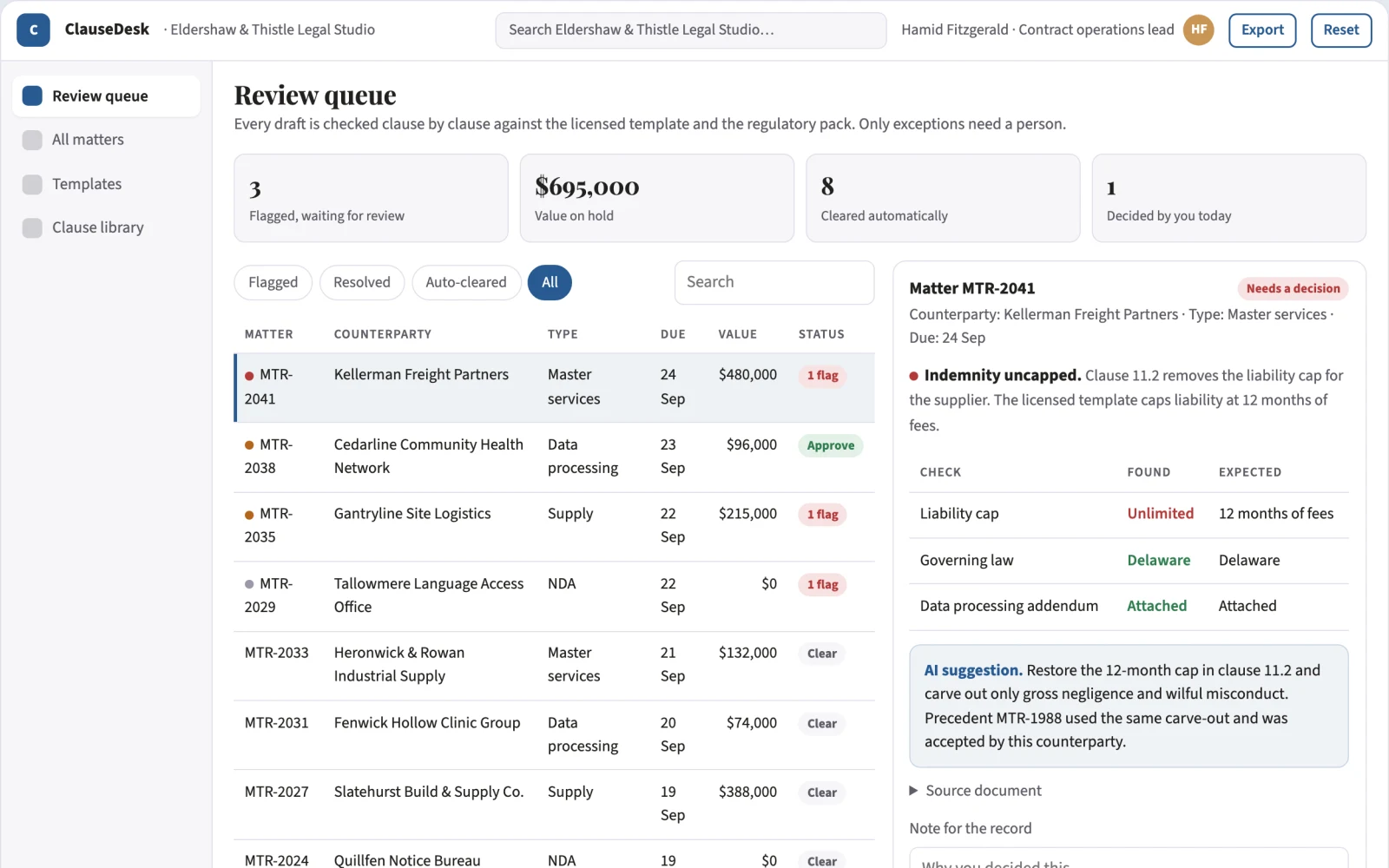
Task: Switch to the Resolved filter tab
Action: pos(362,282)
